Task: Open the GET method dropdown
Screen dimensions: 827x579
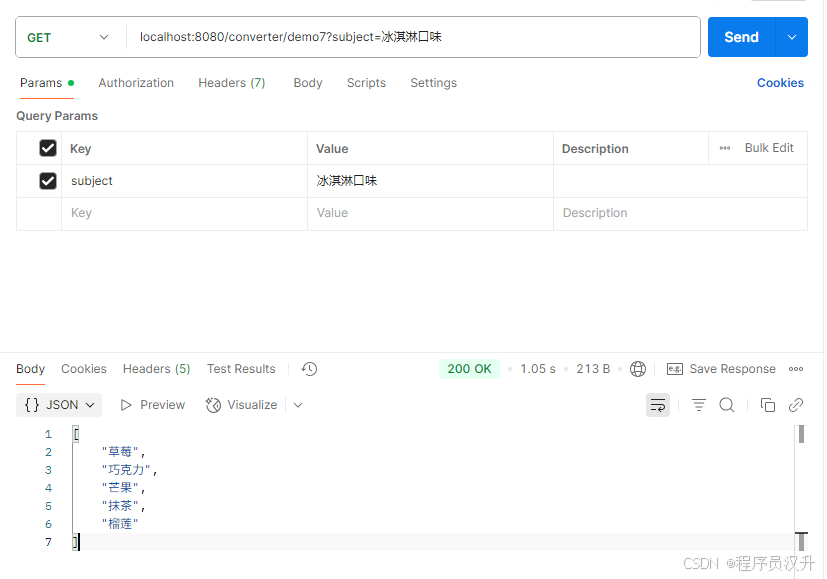Action: (x=68, y=37)
